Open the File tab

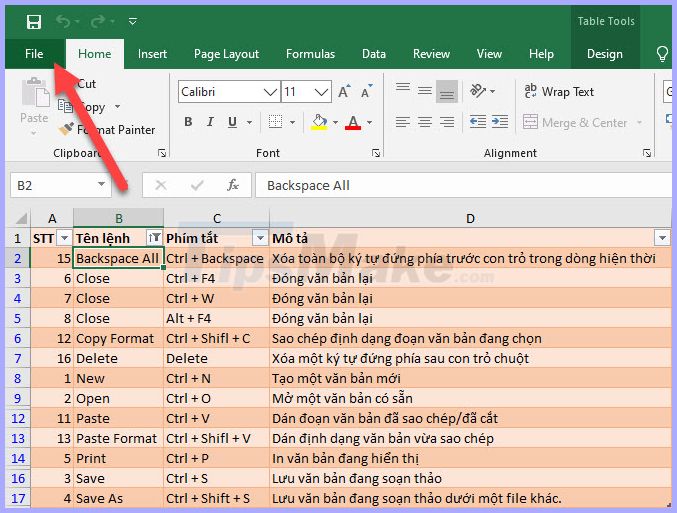[34, 54]
